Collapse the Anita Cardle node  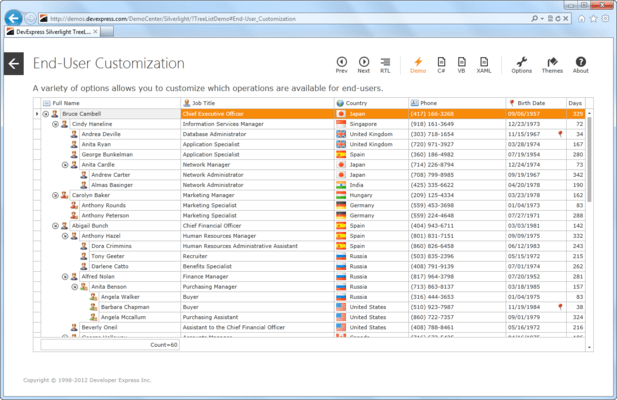click(65, 165)
